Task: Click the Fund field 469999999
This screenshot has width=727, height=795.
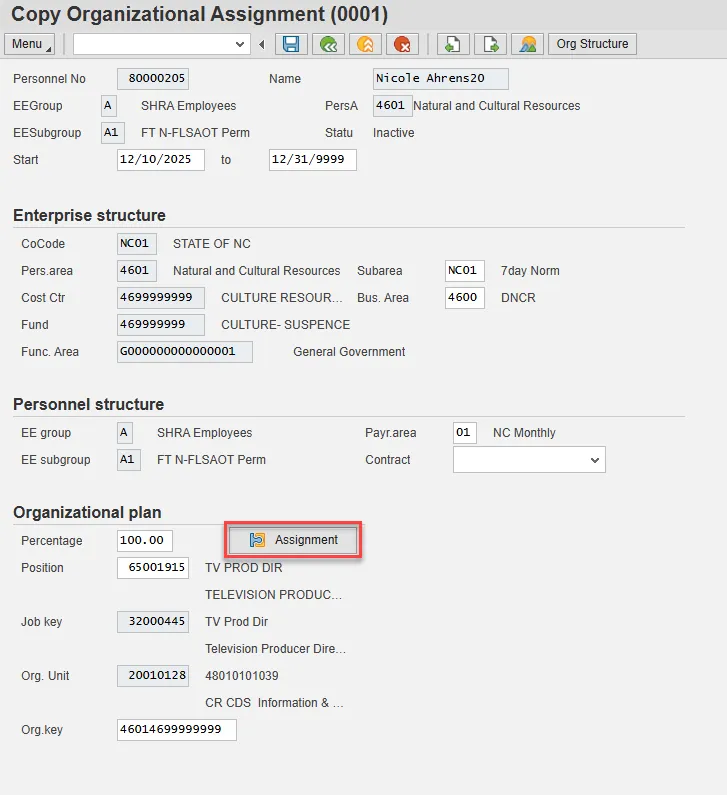Action: click(161, 324)
